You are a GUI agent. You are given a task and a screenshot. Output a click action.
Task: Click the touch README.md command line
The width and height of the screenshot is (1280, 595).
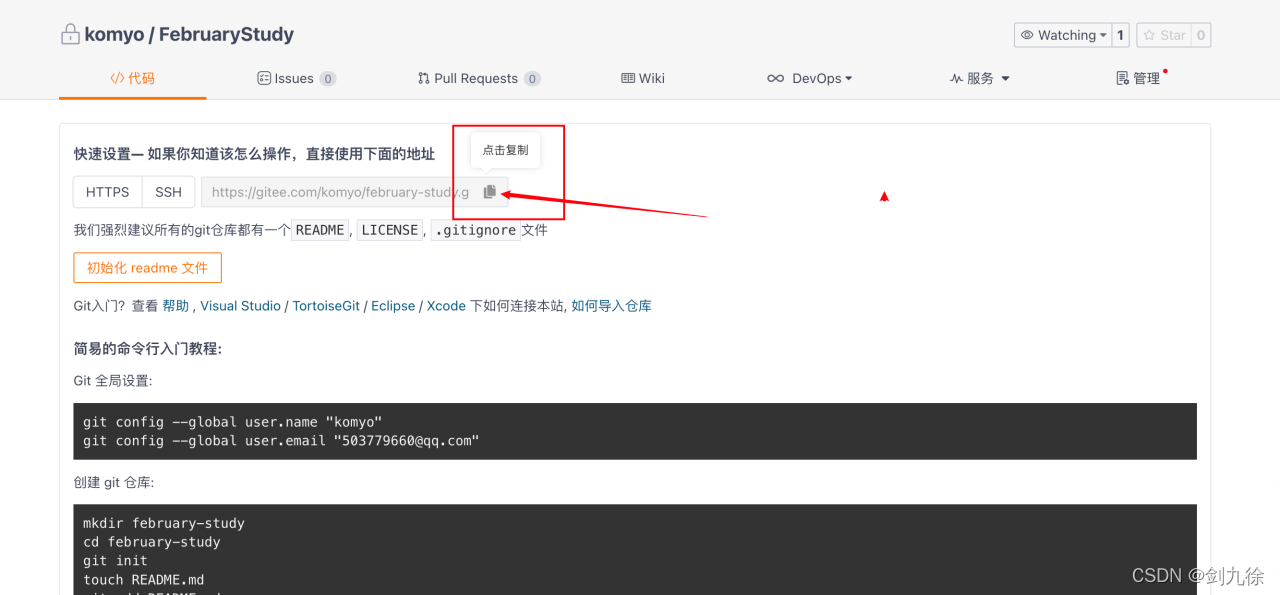coord(144,580)
